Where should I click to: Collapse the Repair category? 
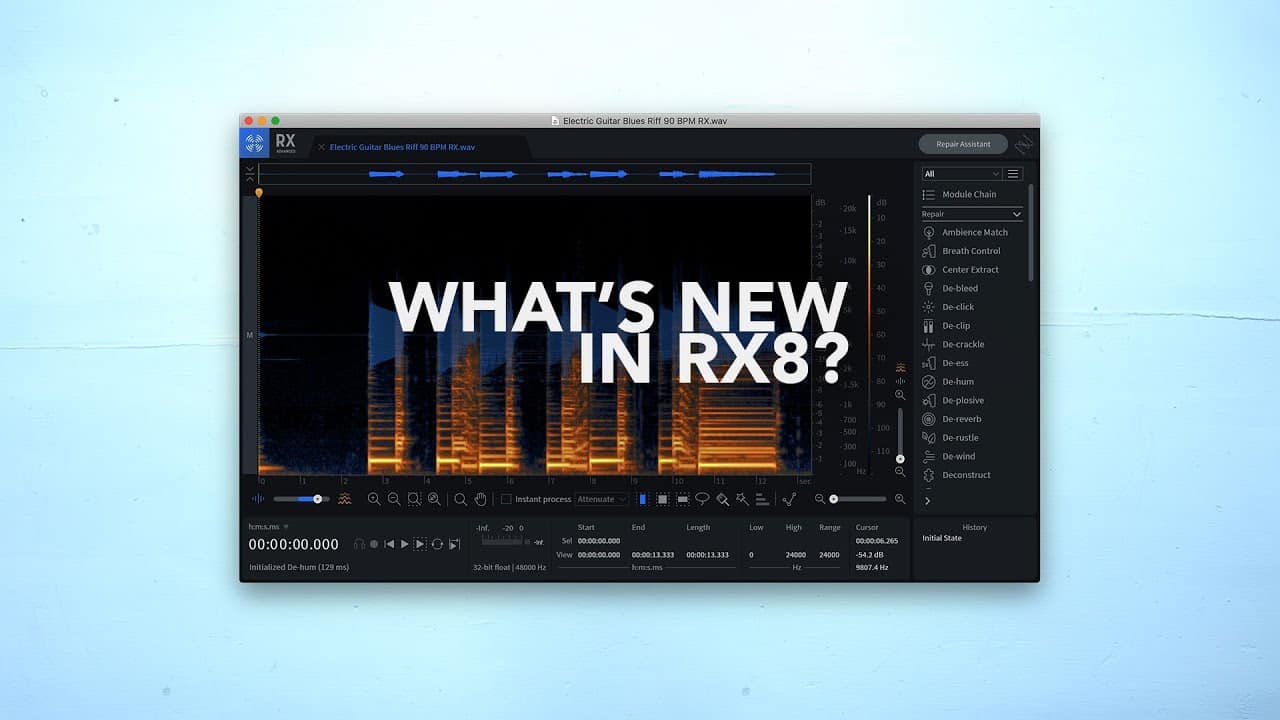click(x=972, y=214)
